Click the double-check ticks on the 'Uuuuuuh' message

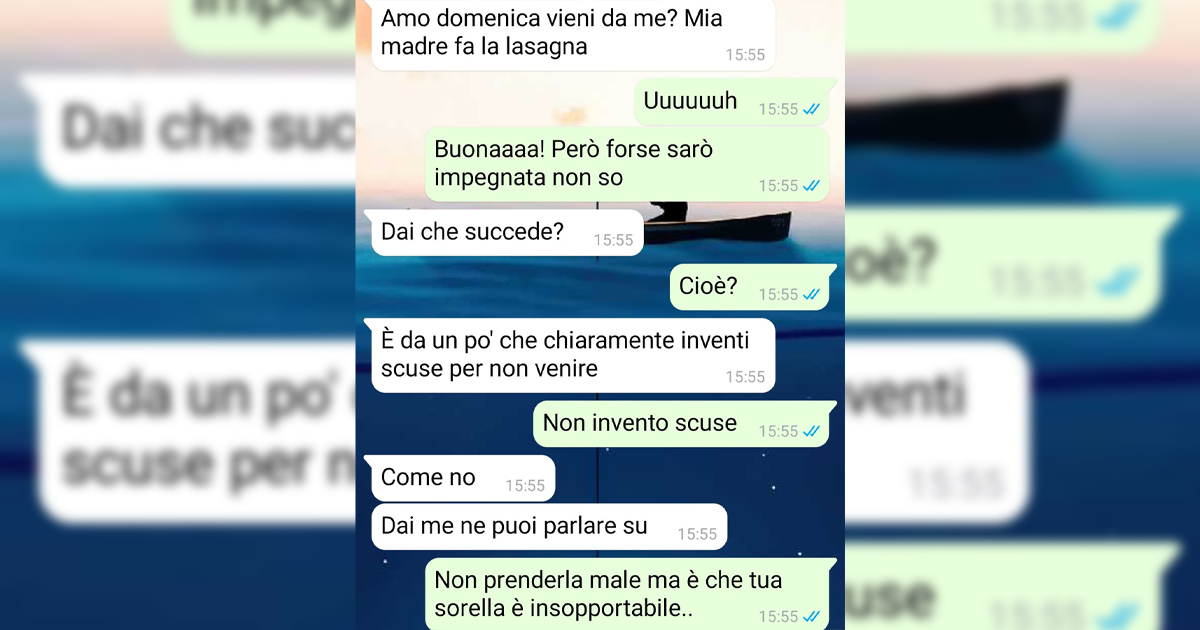pos(811,109)
